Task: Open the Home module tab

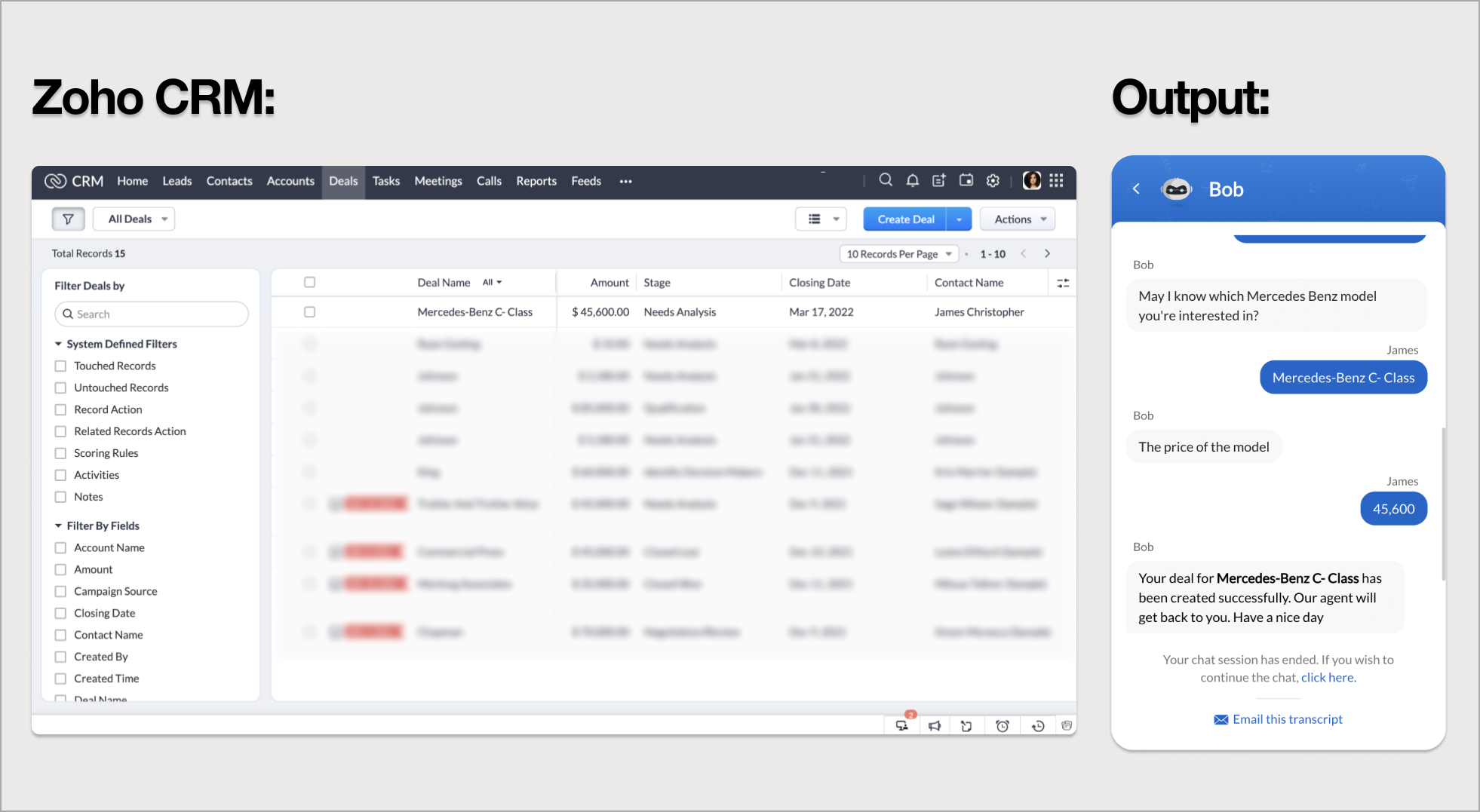Action: click(133, 181)
